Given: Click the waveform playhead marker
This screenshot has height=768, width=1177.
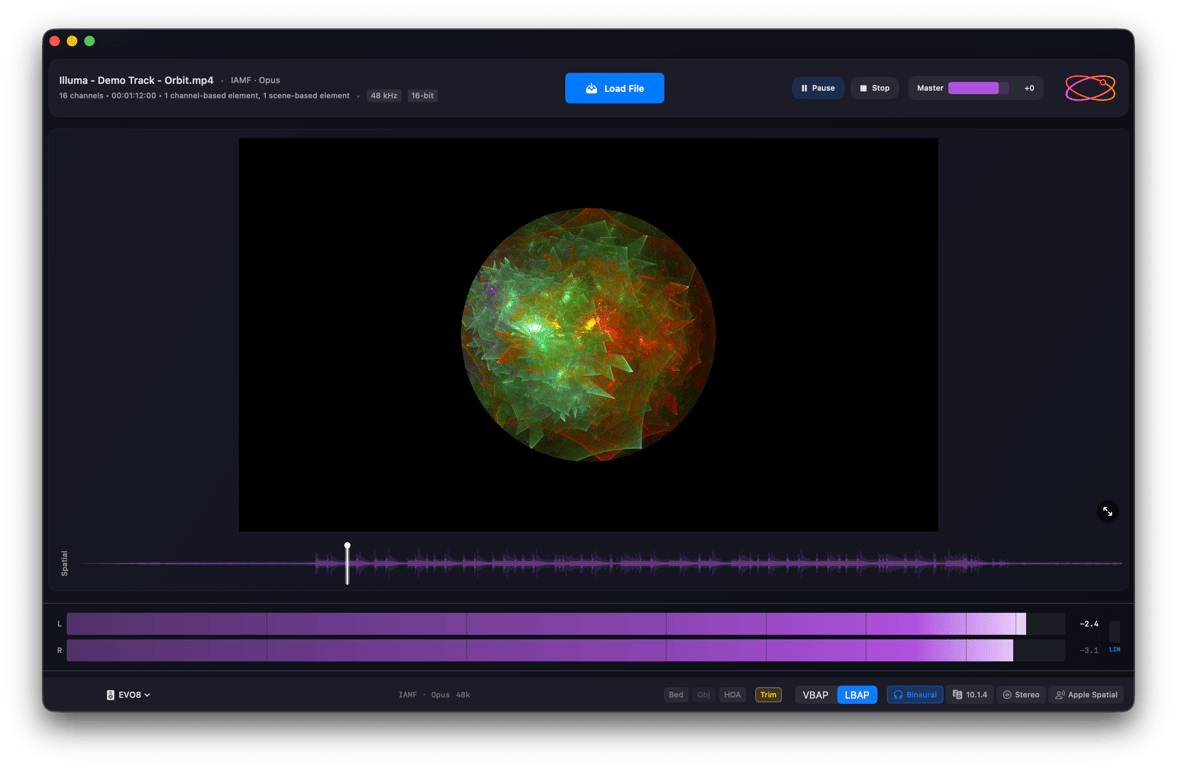Looking at the screenshot, I should (347, 563).
